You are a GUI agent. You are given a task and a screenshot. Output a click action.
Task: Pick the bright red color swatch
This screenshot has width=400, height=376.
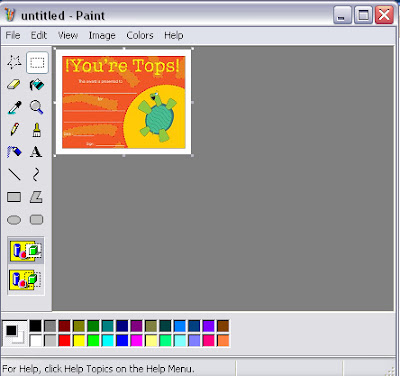tap(64, 340)
